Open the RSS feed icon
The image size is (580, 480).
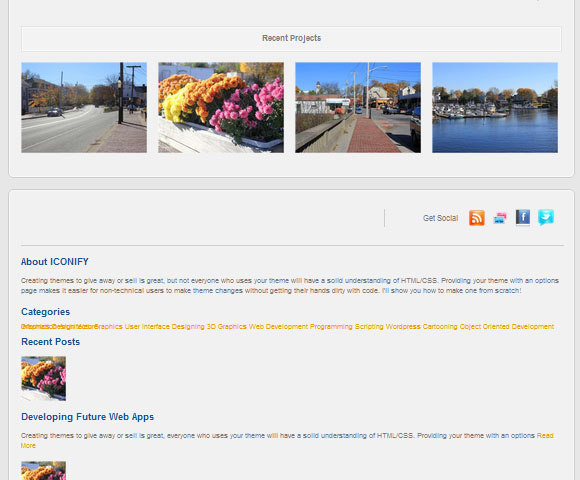point(477,217)
